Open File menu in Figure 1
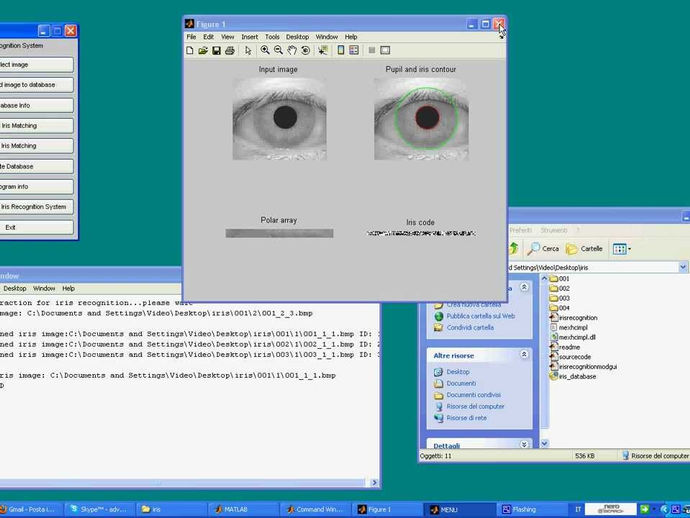Viewport: 690px width, 518px height. pos(191,37)
